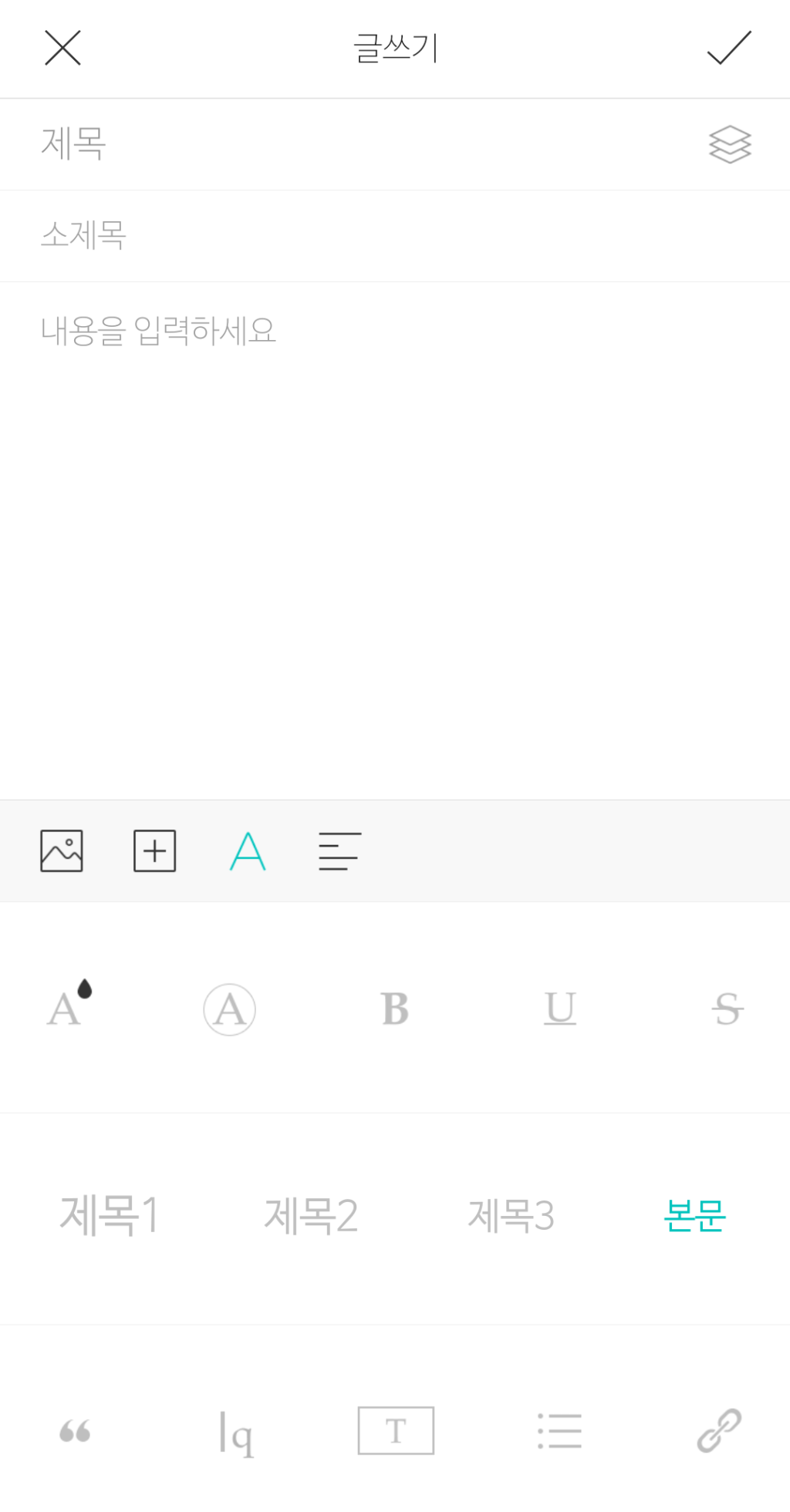Select the circled A highlight icon

[x=229, y=1009]
